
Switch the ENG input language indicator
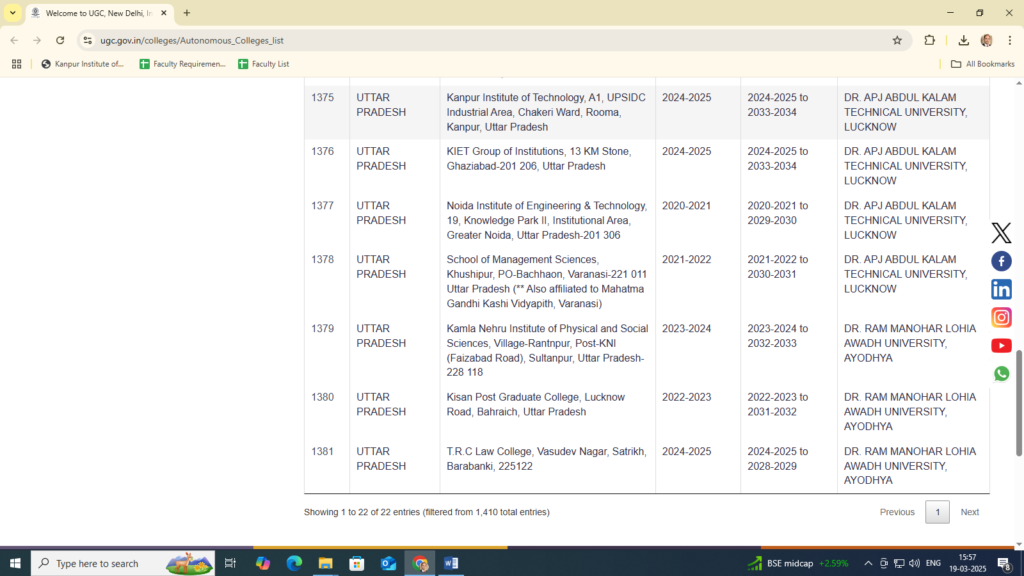933,563
